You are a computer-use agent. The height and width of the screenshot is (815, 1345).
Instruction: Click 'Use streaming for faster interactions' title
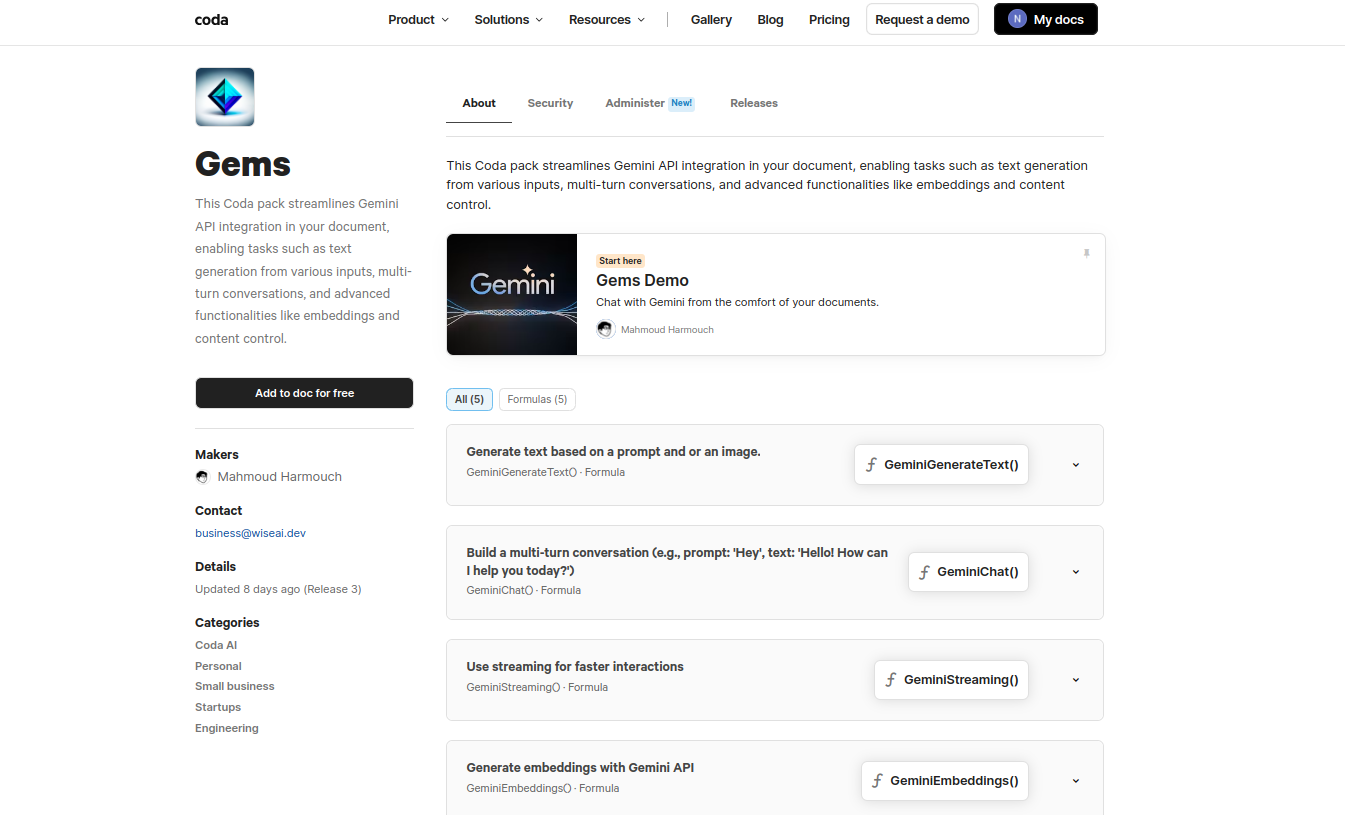pyautogui.click(x=575, y=667)
